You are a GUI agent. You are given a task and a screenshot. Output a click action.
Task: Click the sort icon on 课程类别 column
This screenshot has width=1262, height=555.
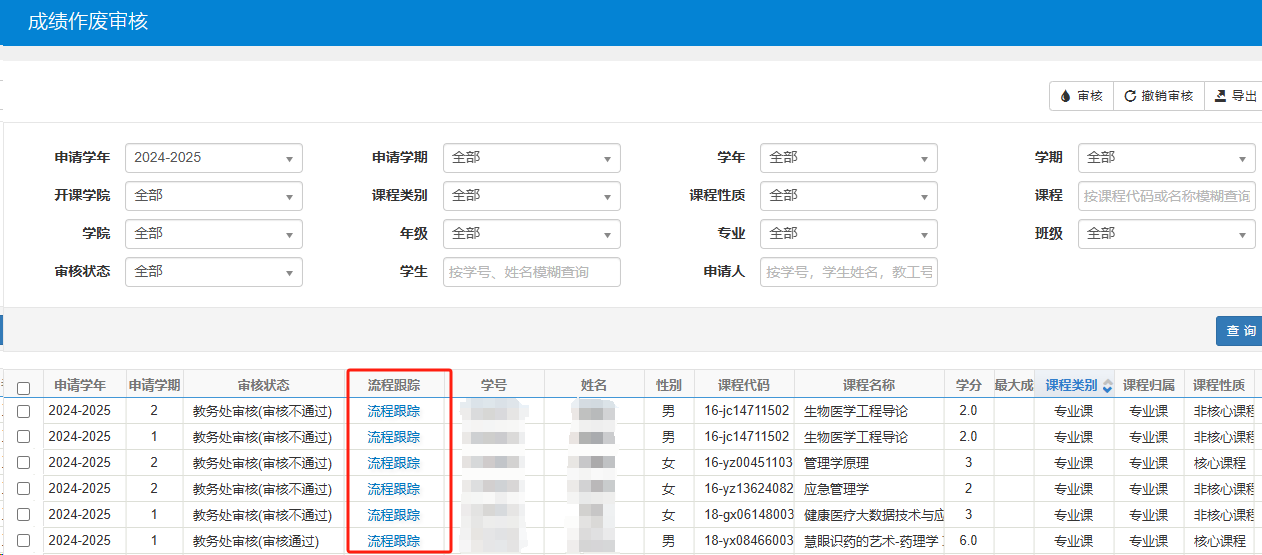(1107, 386)
